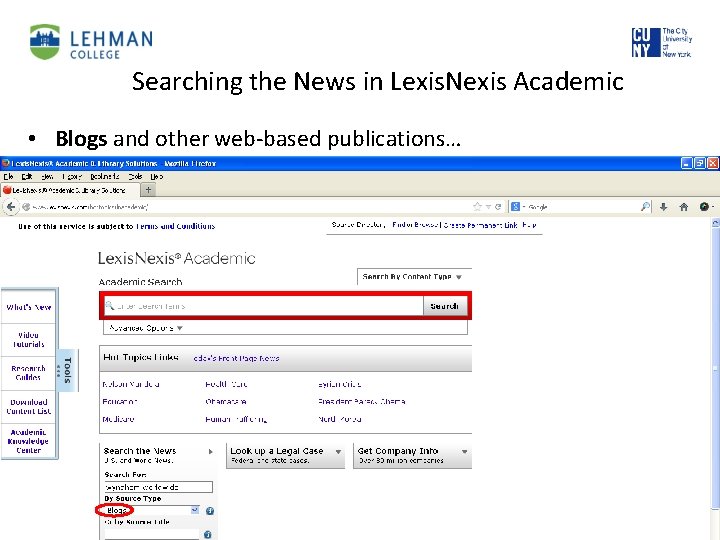
Task: Expand Advanced Options below search box
Action: pyautogui.click(x=146, y=328)
